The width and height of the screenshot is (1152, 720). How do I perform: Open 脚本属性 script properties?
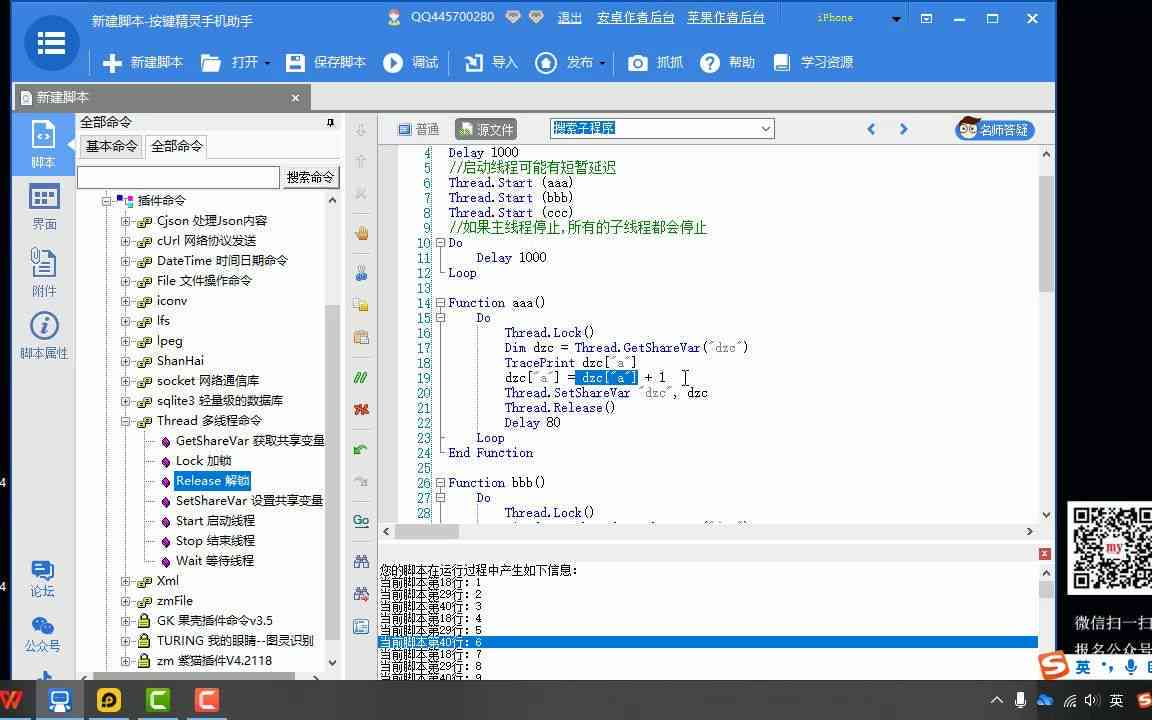tap(43, 335)
